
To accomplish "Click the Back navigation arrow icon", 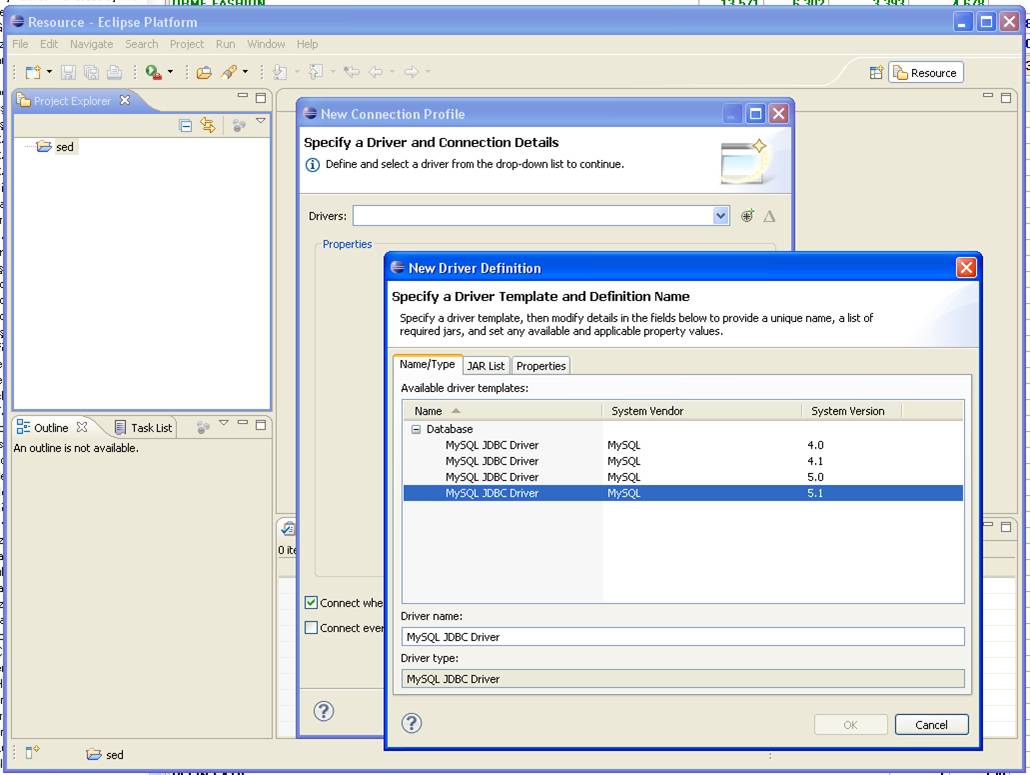I will click(376, 72).
